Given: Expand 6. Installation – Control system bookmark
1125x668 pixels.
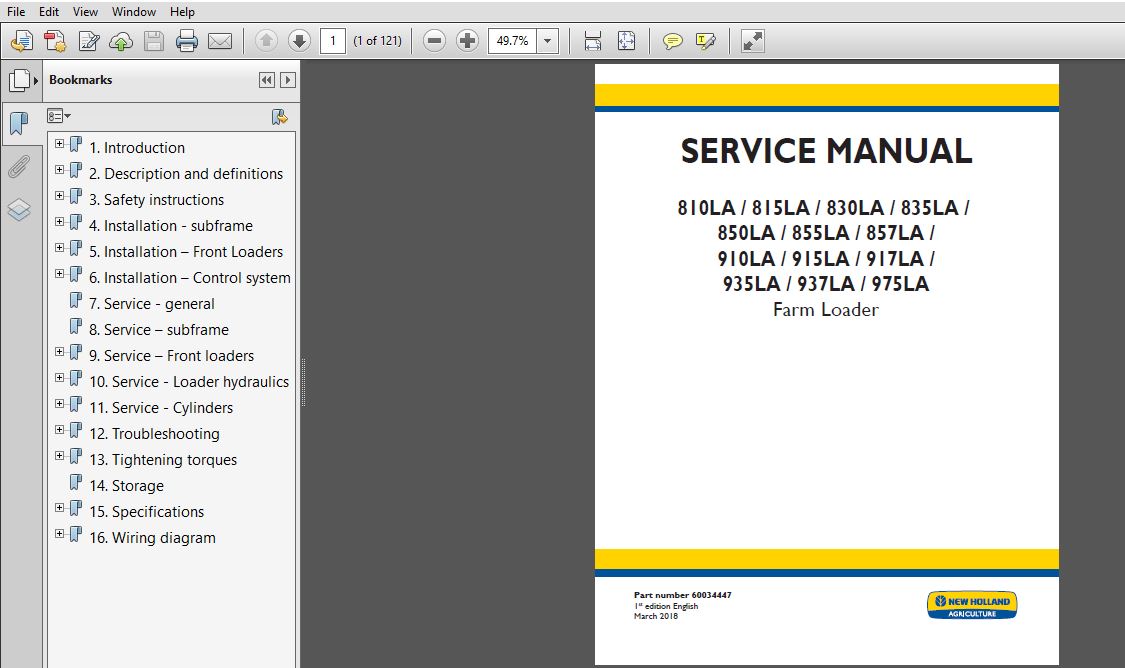Looking at the screenshot, I should (x=60, y=273).
